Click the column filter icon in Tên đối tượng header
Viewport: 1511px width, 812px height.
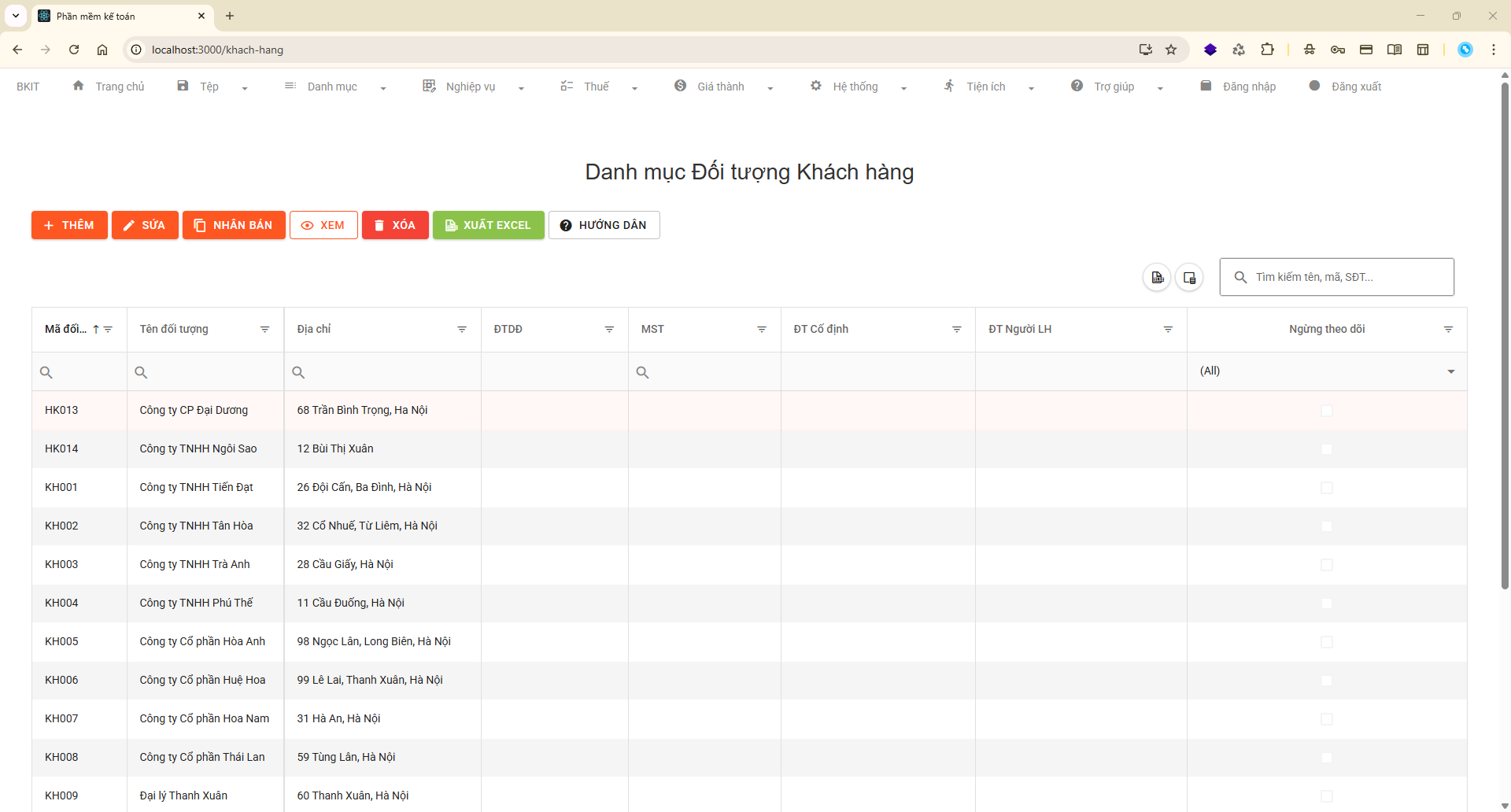tap(265, 330)
